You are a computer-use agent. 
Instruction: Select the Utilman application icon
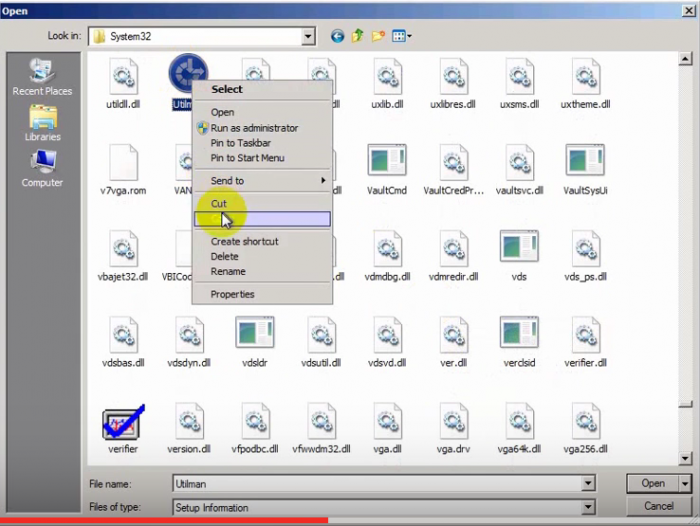coord(188,71)
